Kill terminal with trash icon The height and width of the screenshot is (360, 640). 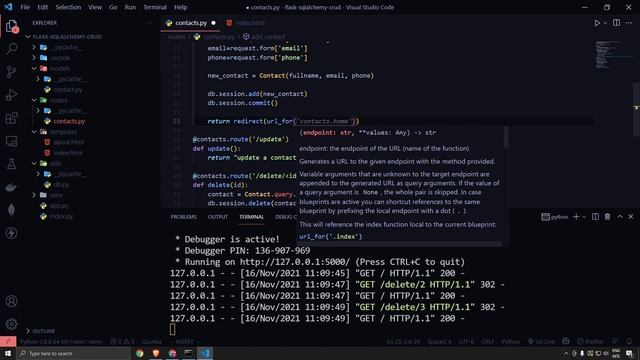[607, 217]
